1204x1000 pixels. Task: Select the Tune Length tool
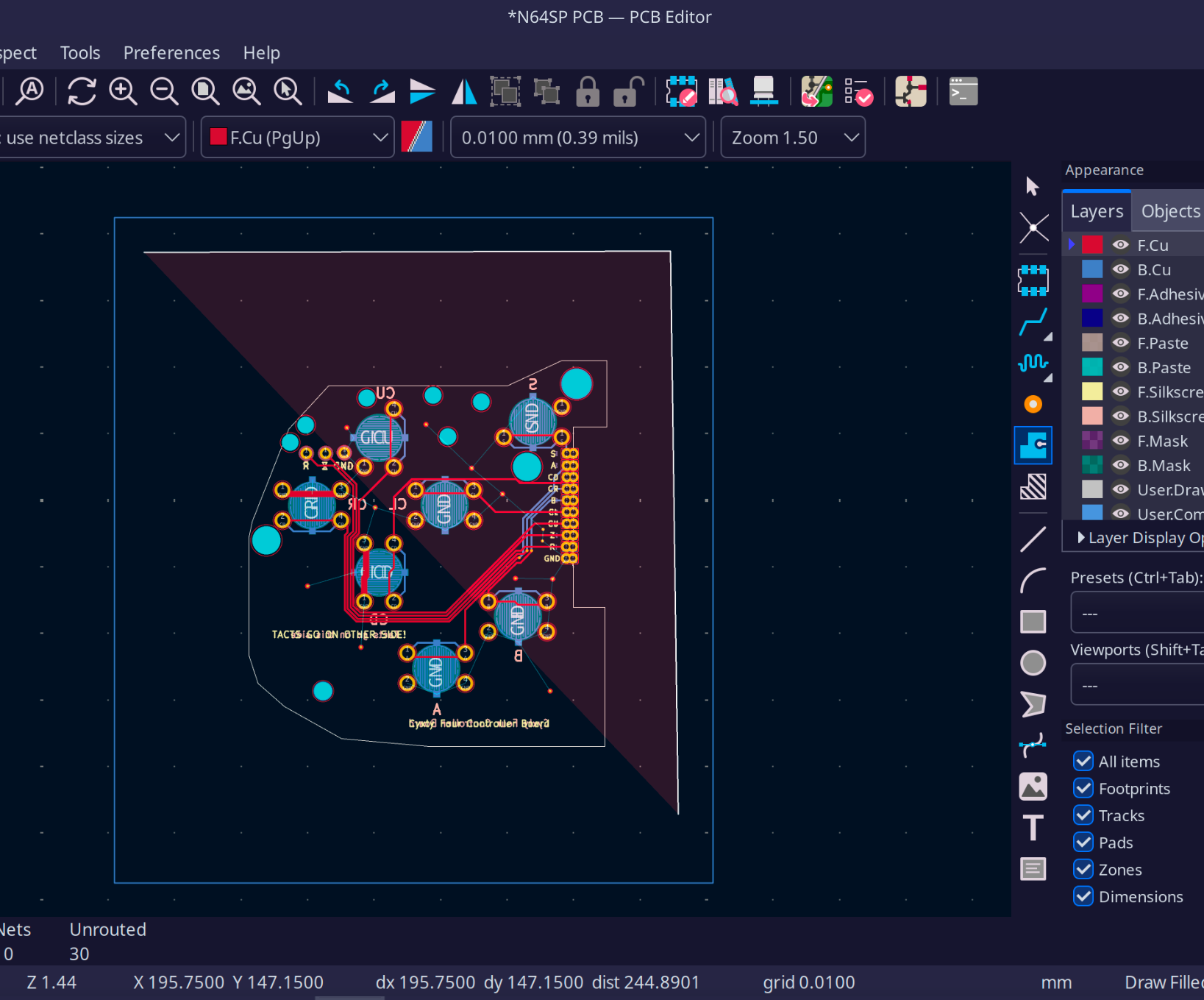pyautogui.click(x=1033, y=363)
